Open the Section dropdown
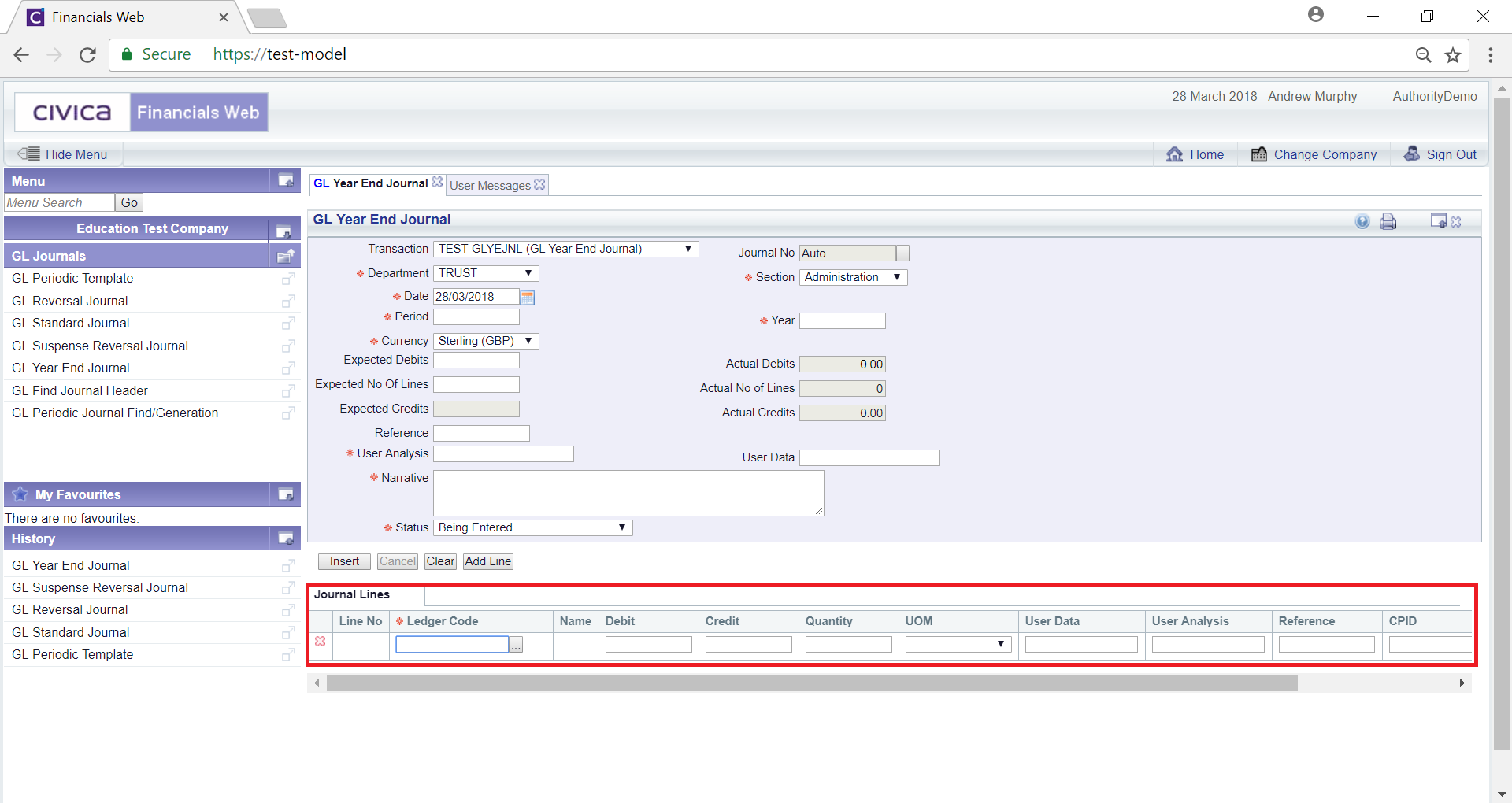The height and width of the screenshot is (803, 1512). [x=853, y=277]
